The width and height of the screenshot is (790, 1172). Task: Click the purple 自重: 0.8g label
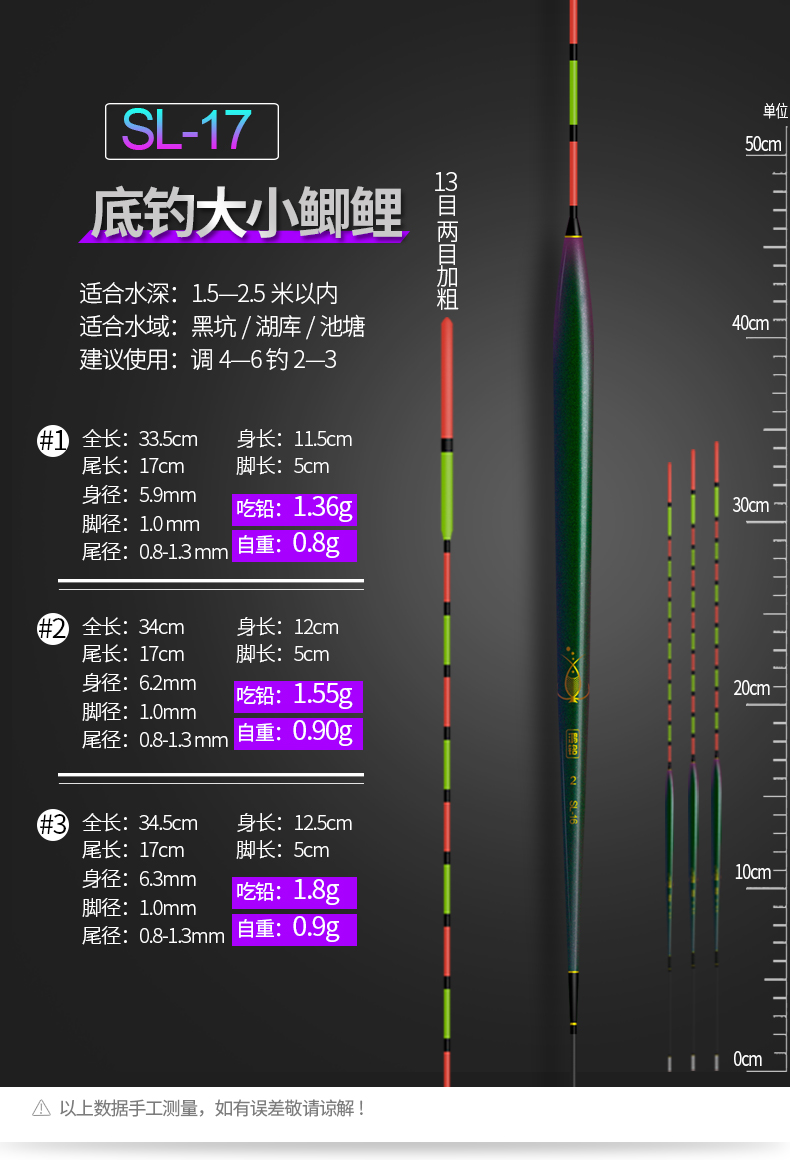point(294,545)
